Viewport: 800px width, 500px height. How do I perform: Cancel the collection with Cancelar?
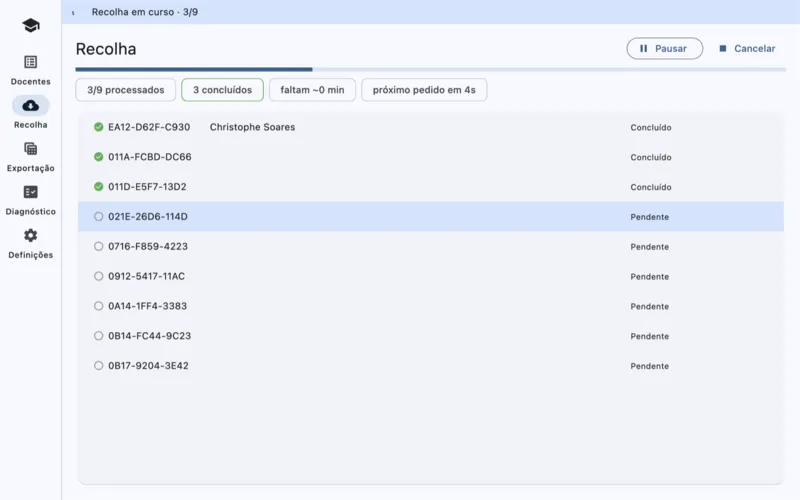[747, 48]
